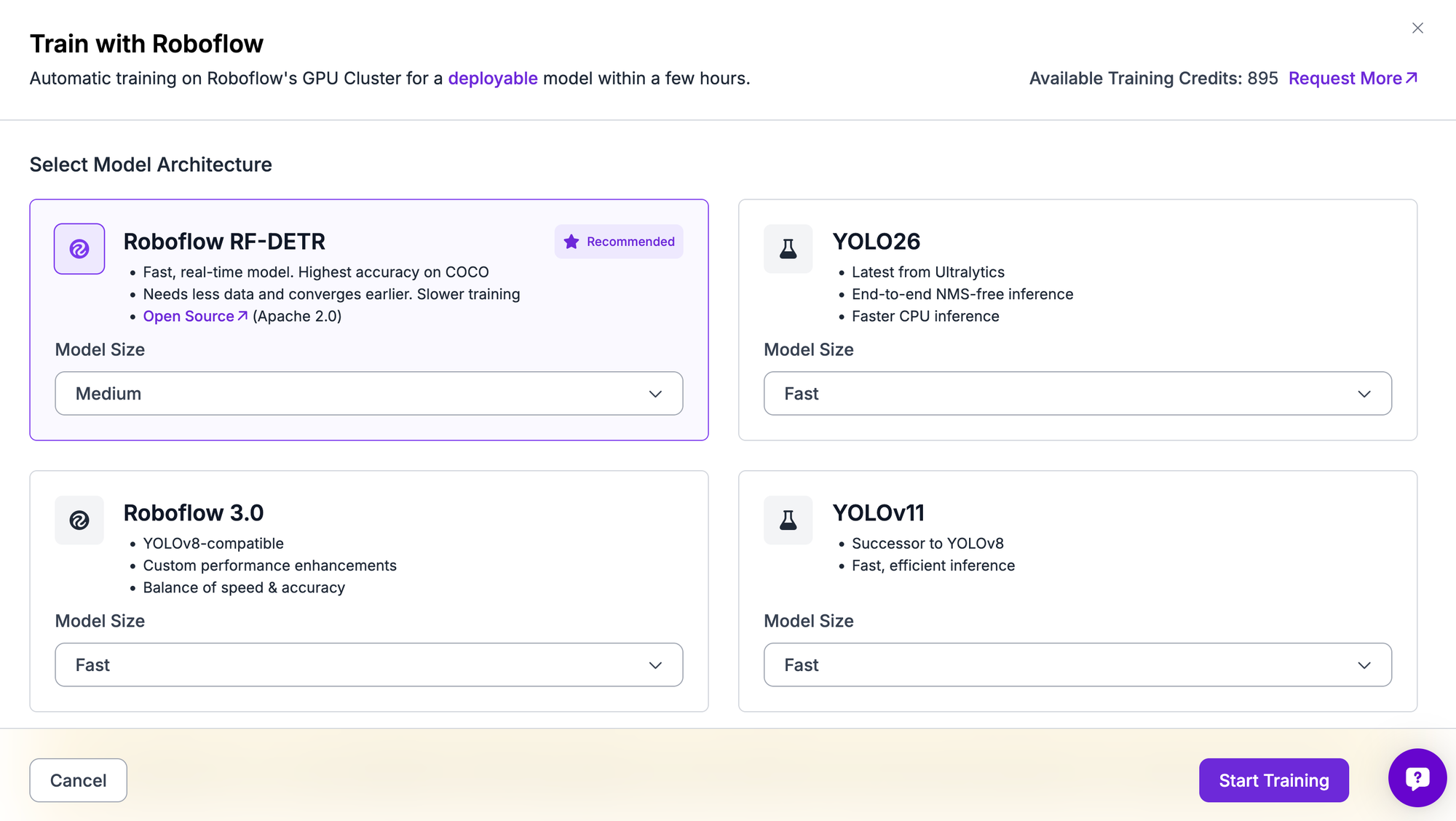Click the YOLO26 flask icon
This screenshot has width=1456, height=821.
point(788,249)
